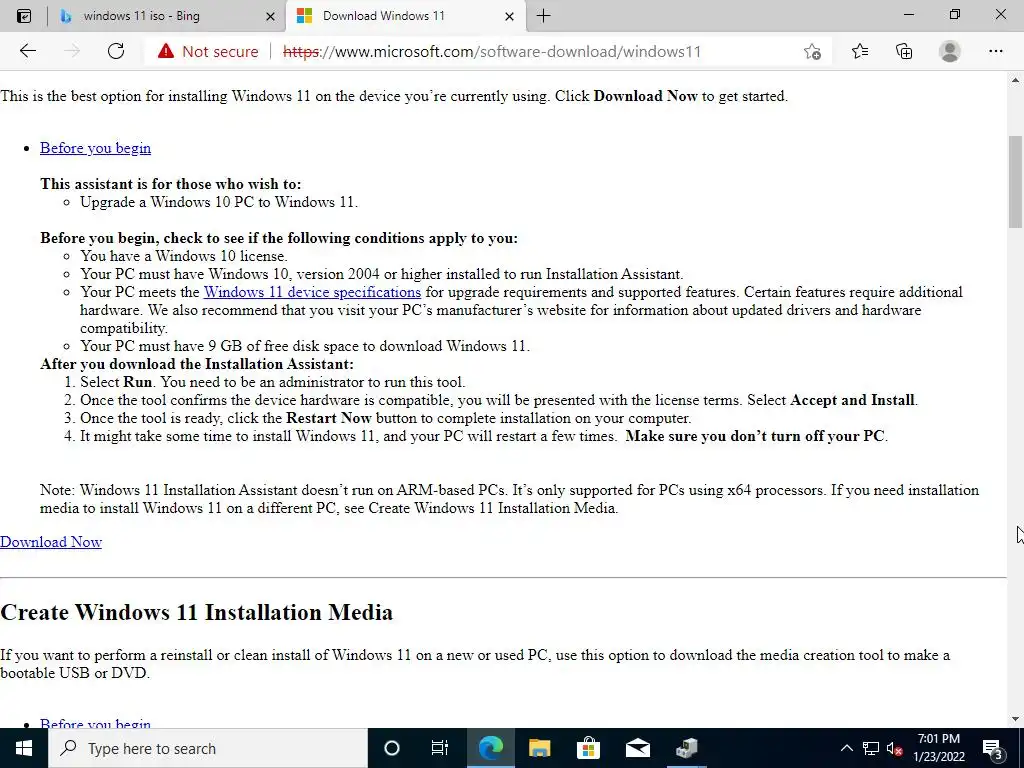Image resolution: width=1024 pixels, height=768 pixels.
Task: Click the address bar URL
Action: click(x=492, y=52)
